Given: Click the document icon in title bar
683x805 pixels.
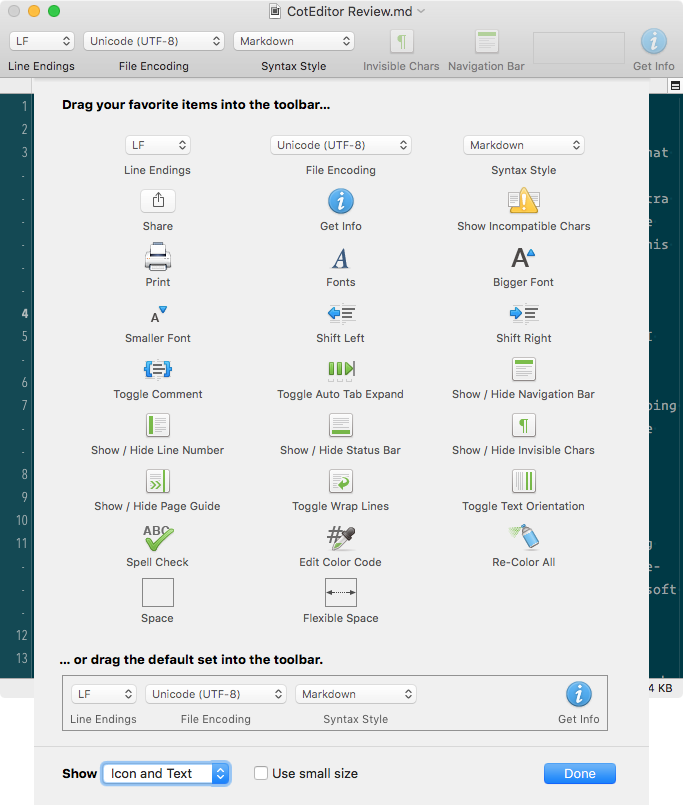Looking at the screenshot, I should tap(275, 11).
